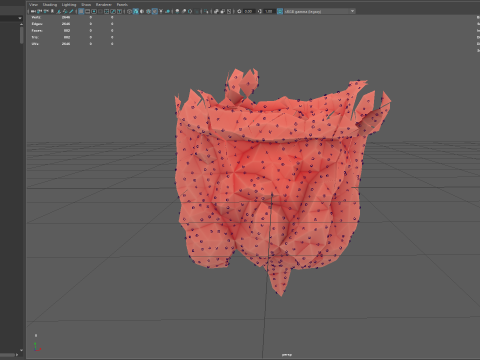The height and width of the screenshot is (360, 480).
Task: Toggle Wireframe on Shaded icon
Action: pyautogui.click(x=148, y=11)
